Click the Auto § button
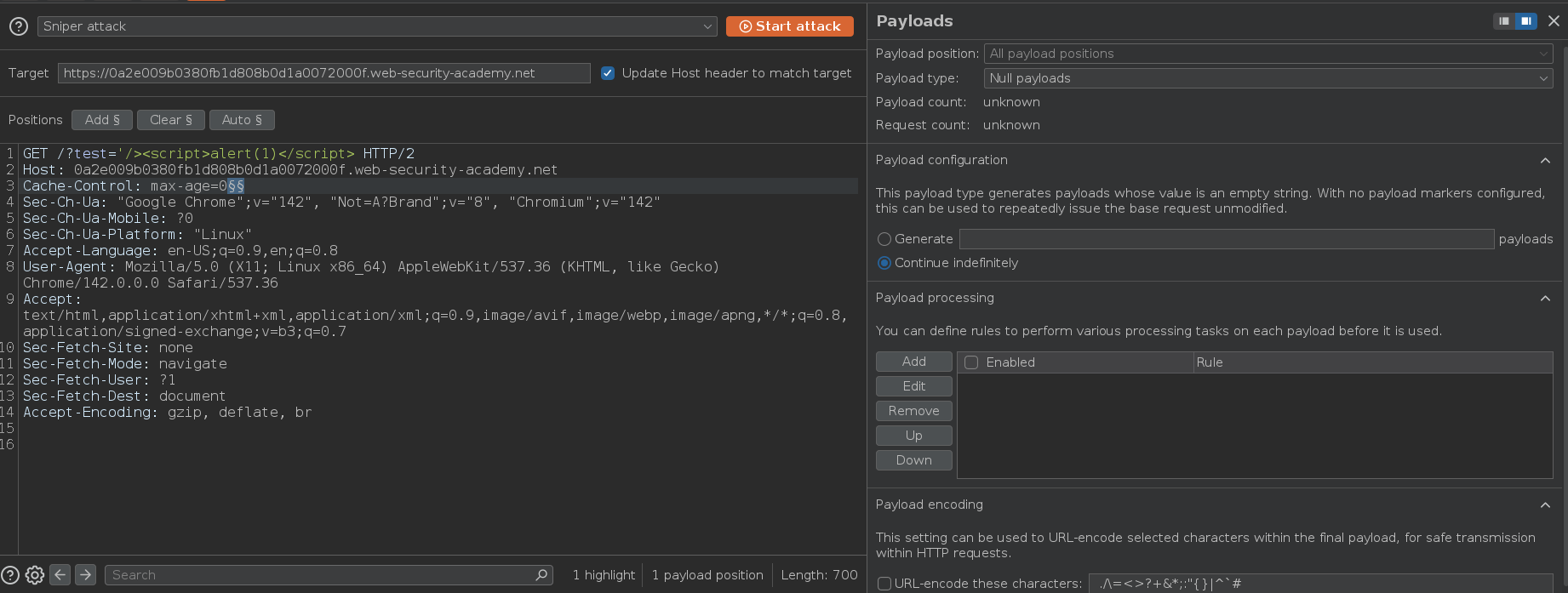The height and width of the screenshot is (593, 1568). (242, 120)
